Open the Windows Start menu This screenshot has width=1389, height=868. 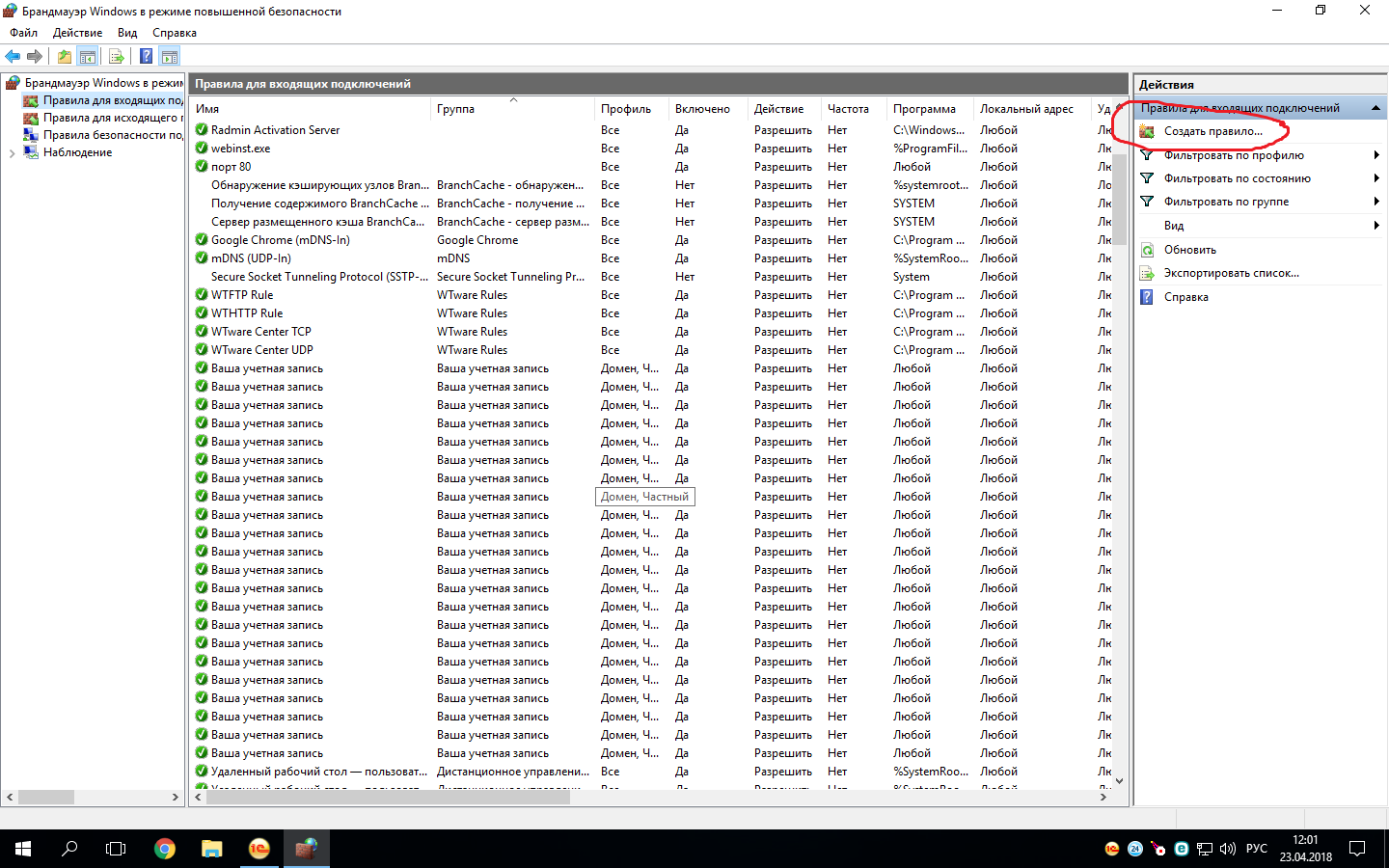coord(23,849)
